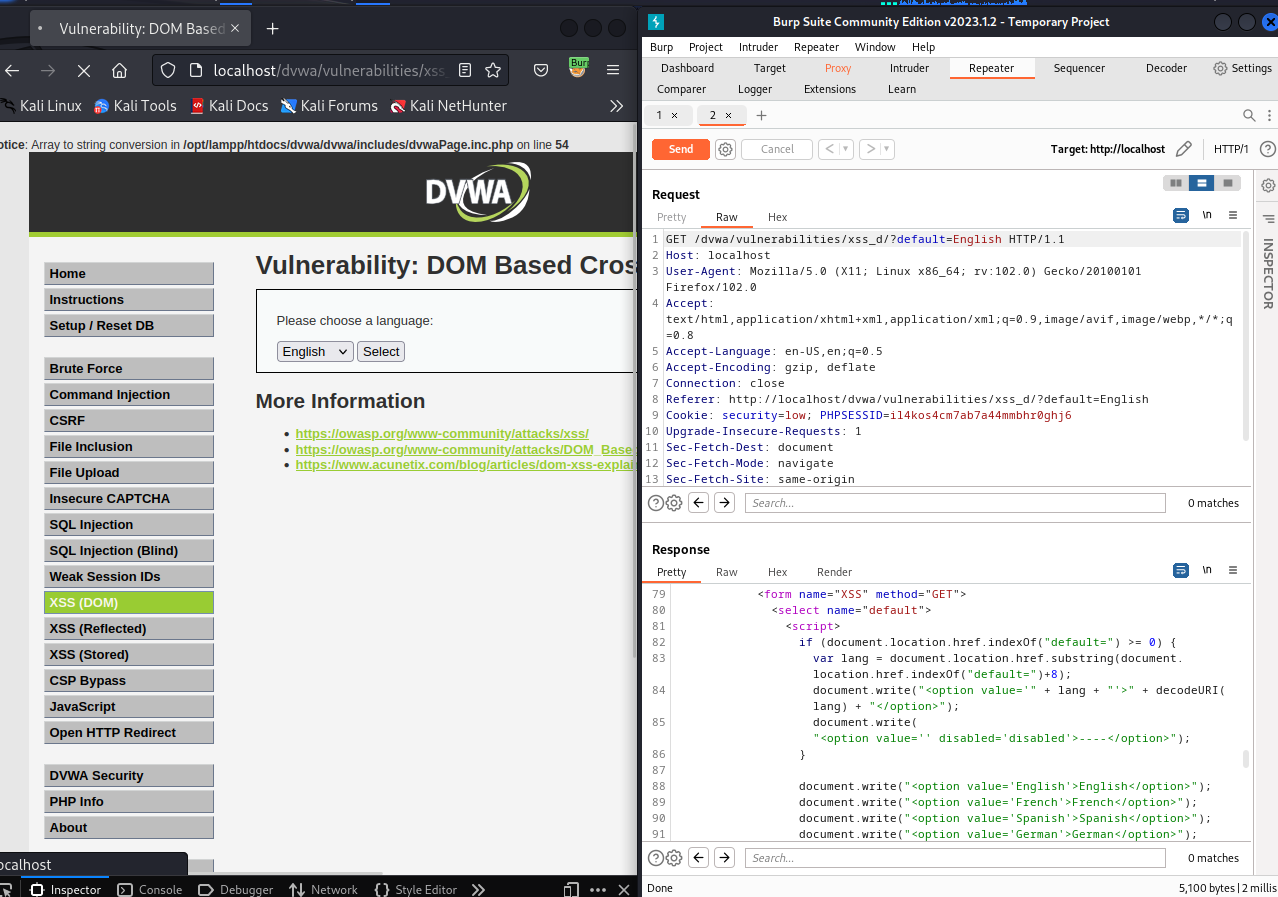The width and height of the screenshot is (1278, 897).
Task: Send the Repeater request
Action: click(681, 149)
